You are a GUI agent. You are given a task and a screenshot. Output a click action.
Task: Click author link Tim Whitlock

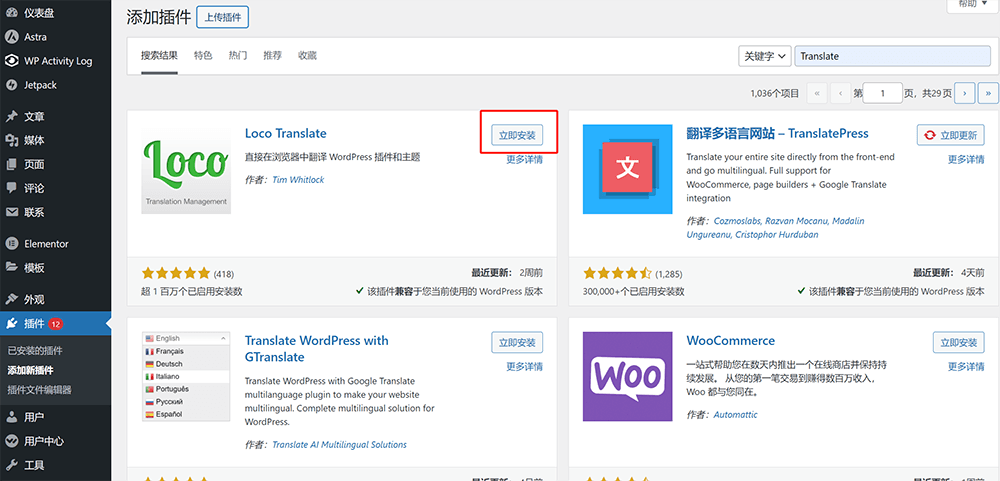[x=298, y=180]
